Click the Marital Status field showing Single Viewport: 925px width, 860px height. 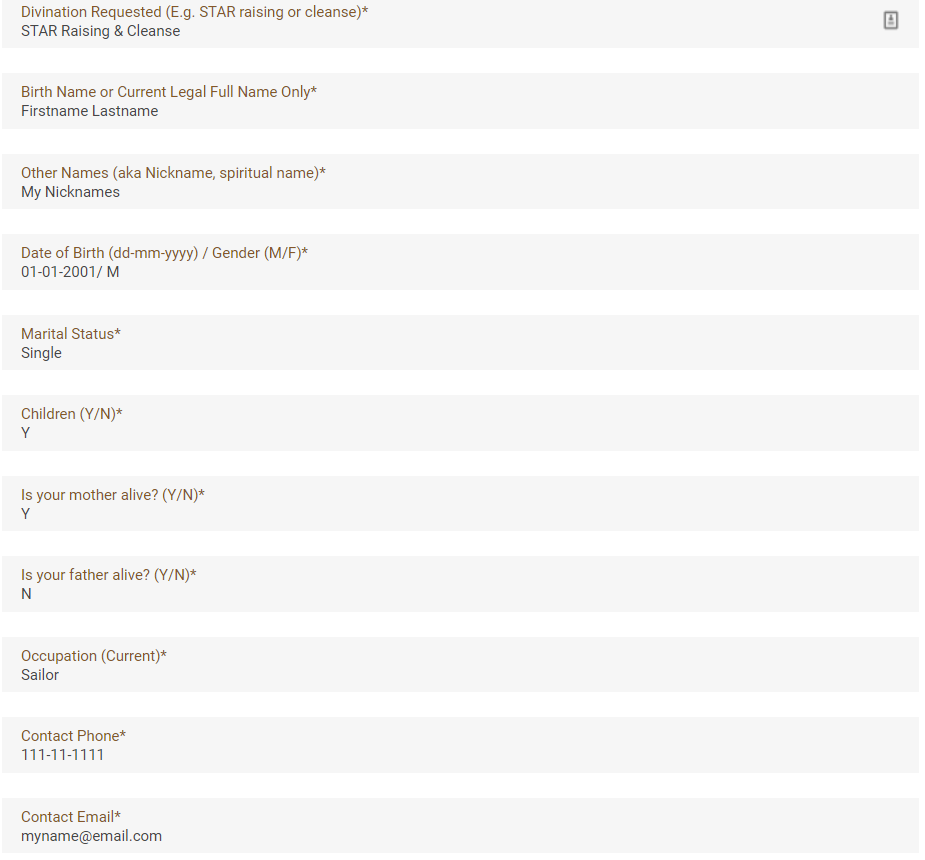(460, 343)
